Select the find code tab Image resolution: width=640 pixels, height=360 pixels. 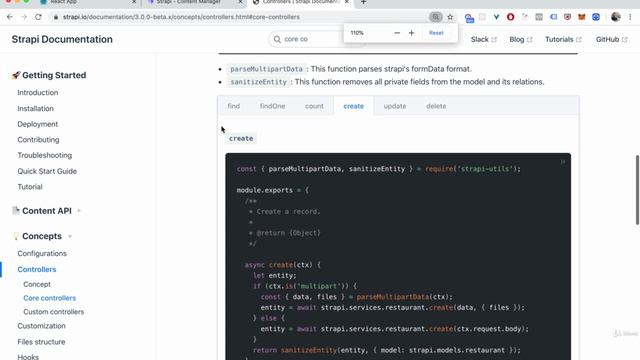234,106
